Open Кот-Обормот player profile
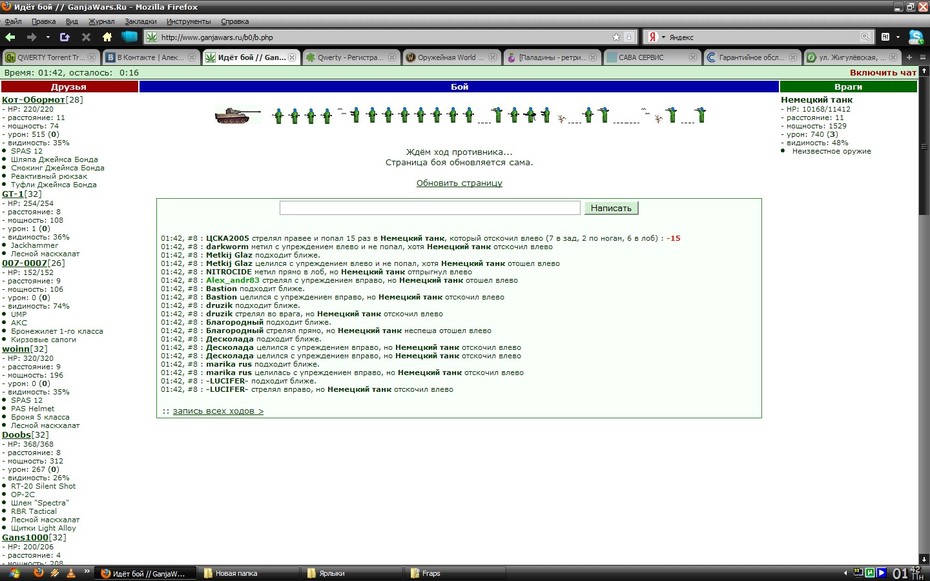 (x=33, y=100)
